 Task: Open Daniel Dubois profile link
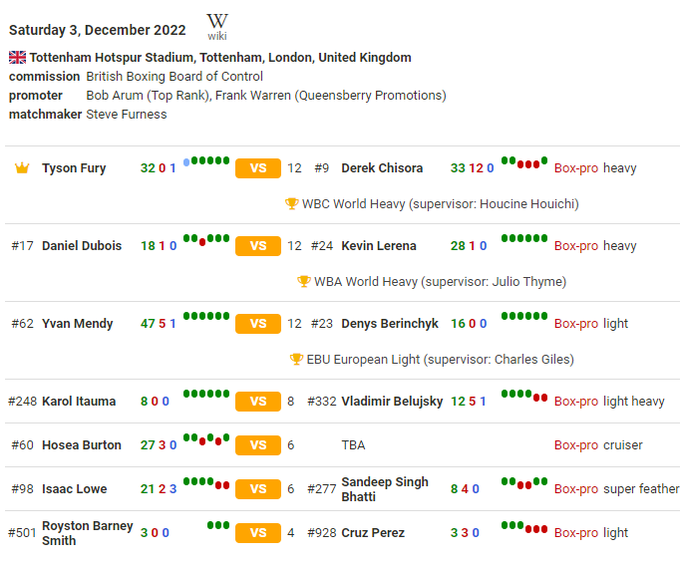tap(82, 246)
